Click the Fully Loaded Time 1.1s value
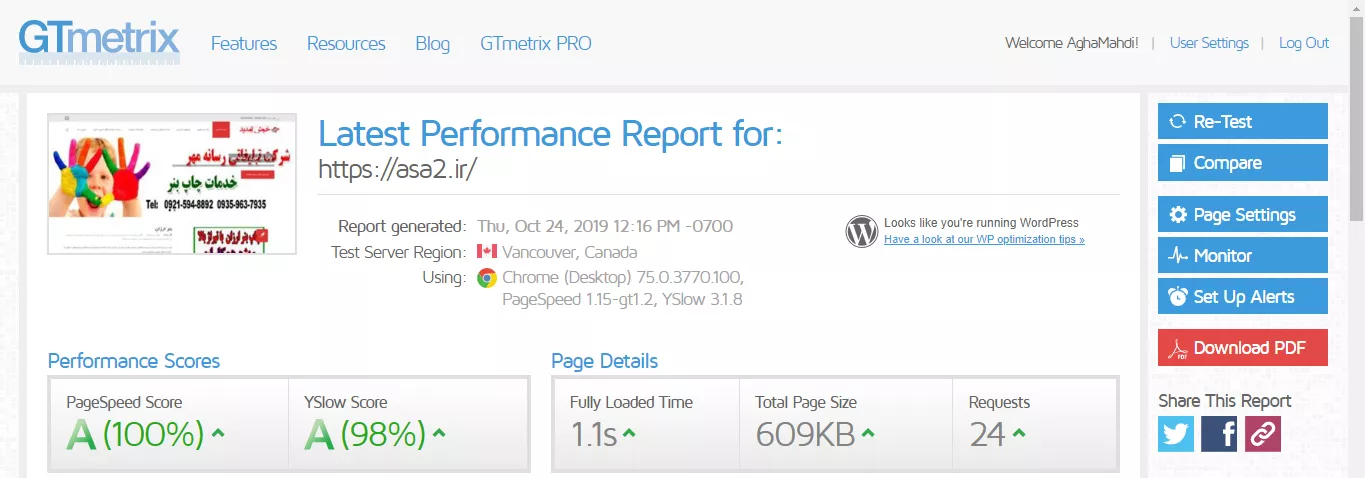The height and width of the screenshot is (478, 1366). [x=593, y=434]
